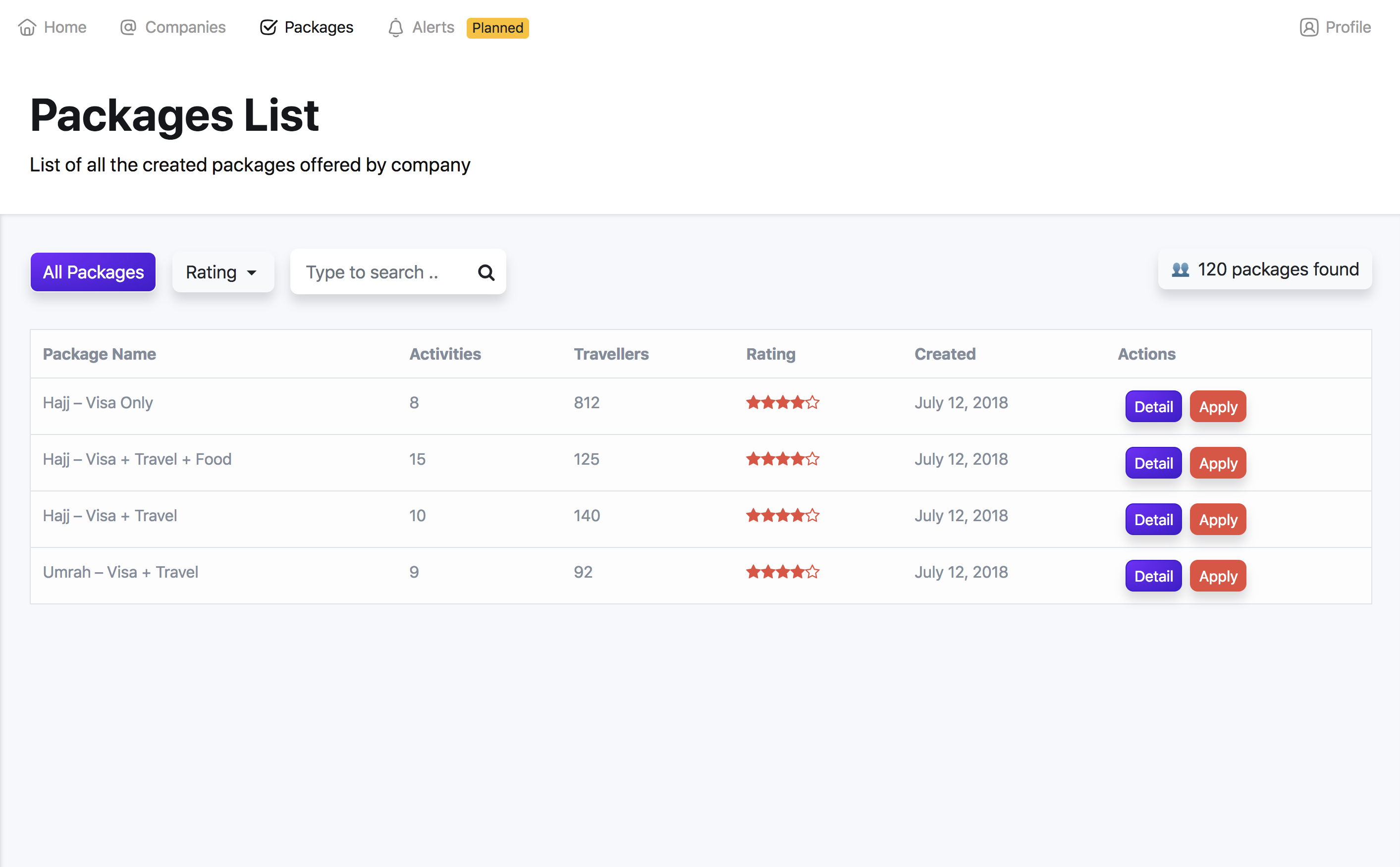Open the Companies nav item

tap(185, 28)
